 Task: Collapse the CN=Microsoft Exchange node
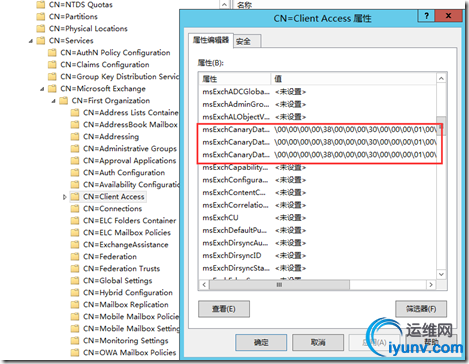(x=42, y=89)
